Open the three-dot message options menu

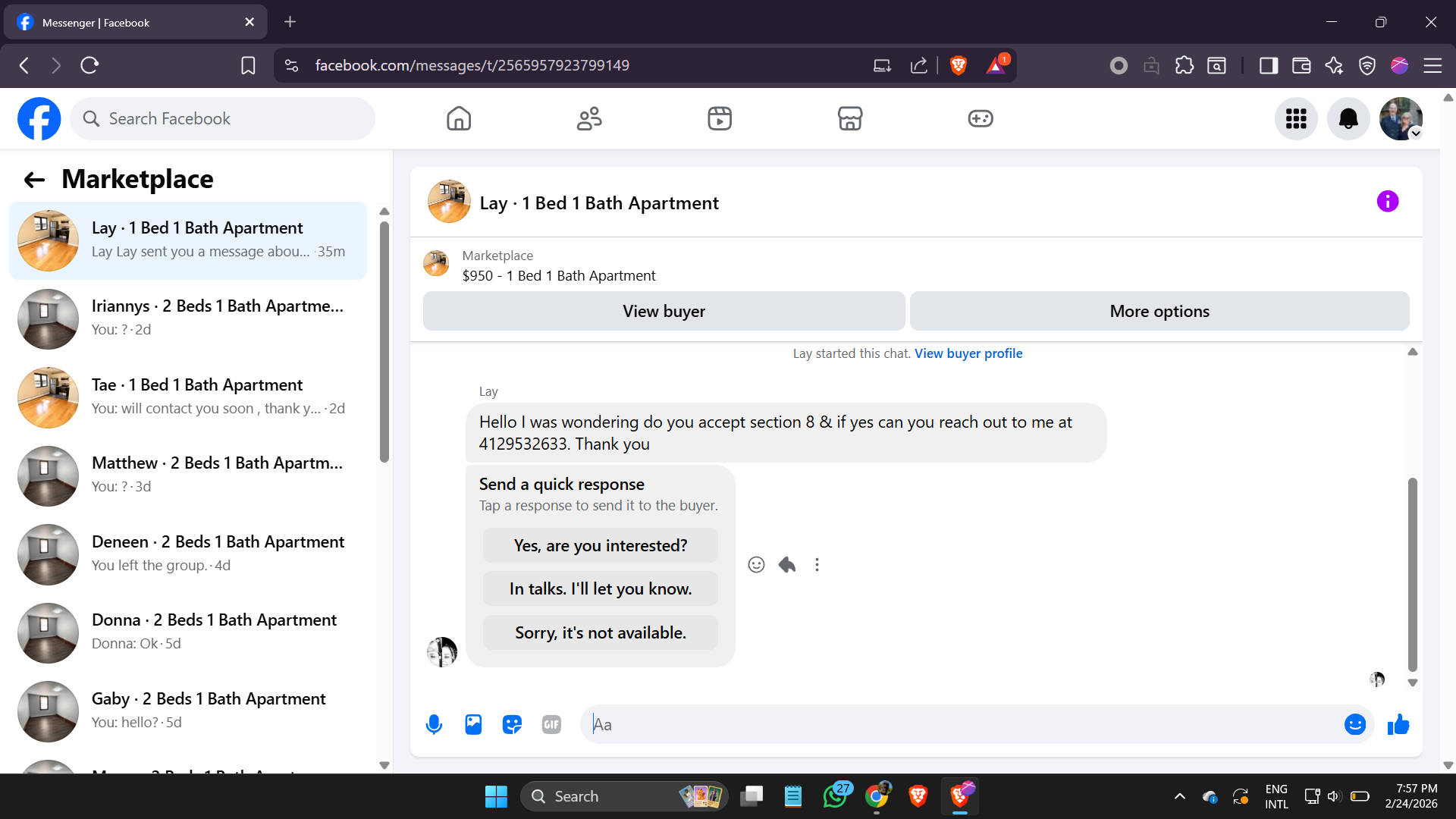coord(817,565)
